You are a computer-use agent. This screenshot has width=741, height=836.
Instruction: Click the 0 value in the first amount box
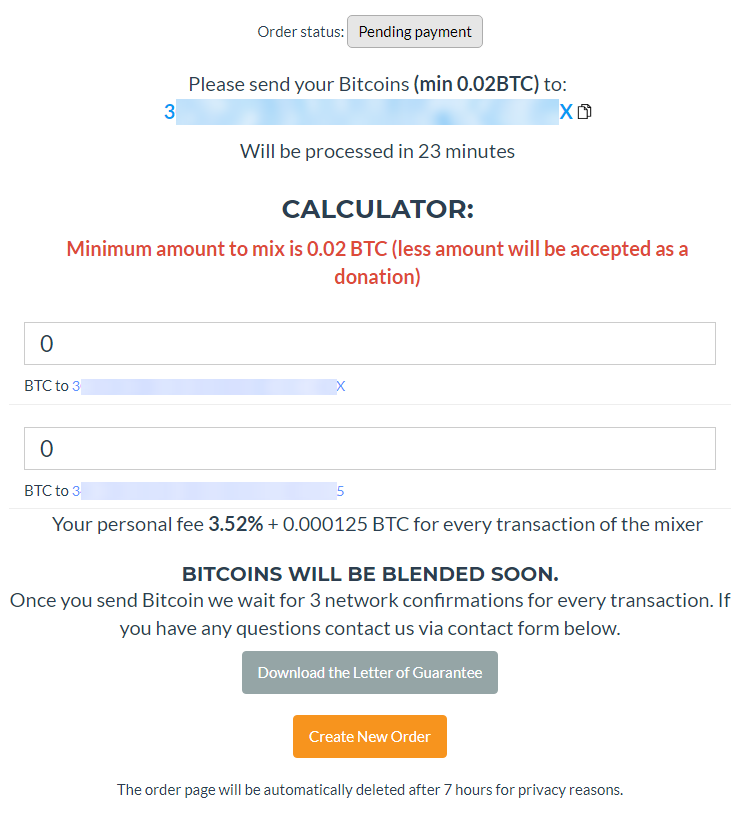click(x=46, y=343)
